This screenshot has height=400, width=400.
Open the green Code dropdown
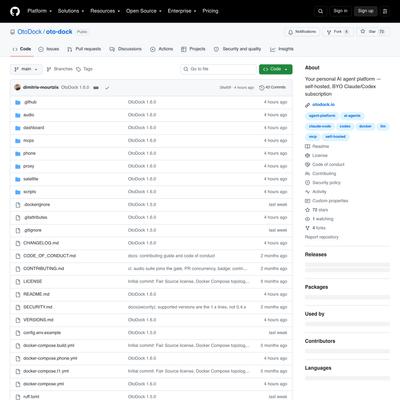pyautogui.click(x=276, y=69)
